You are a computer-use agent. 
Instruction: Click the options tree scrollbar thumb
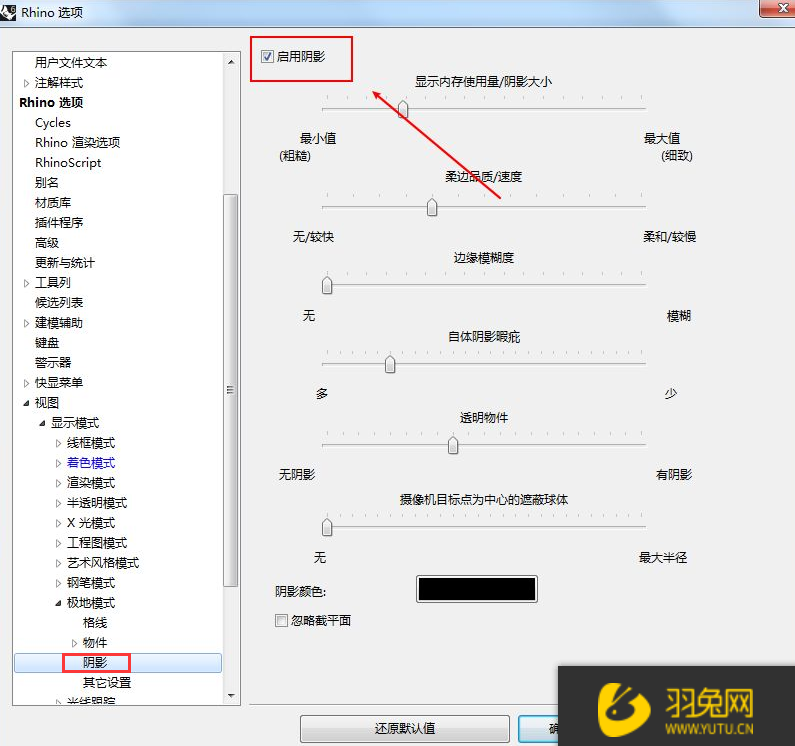point(231,390)
